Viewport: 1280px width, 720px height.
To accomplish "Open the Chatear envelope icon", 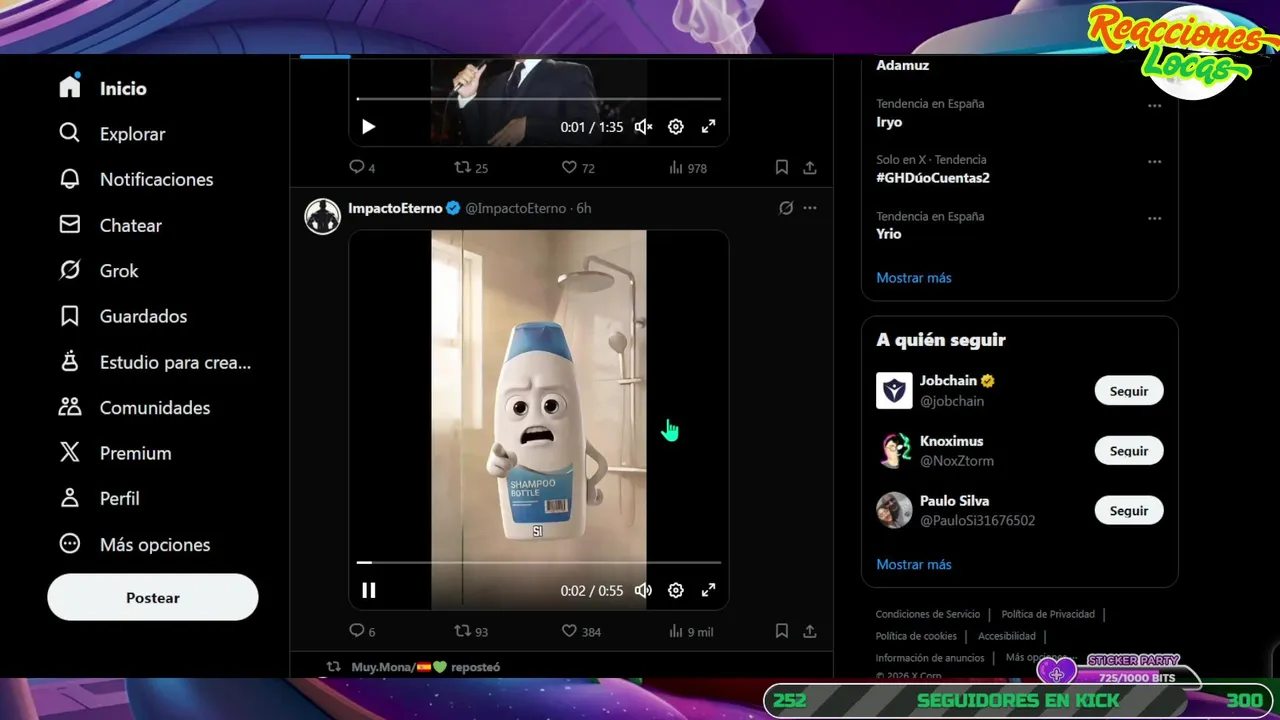I will point(69,225).
